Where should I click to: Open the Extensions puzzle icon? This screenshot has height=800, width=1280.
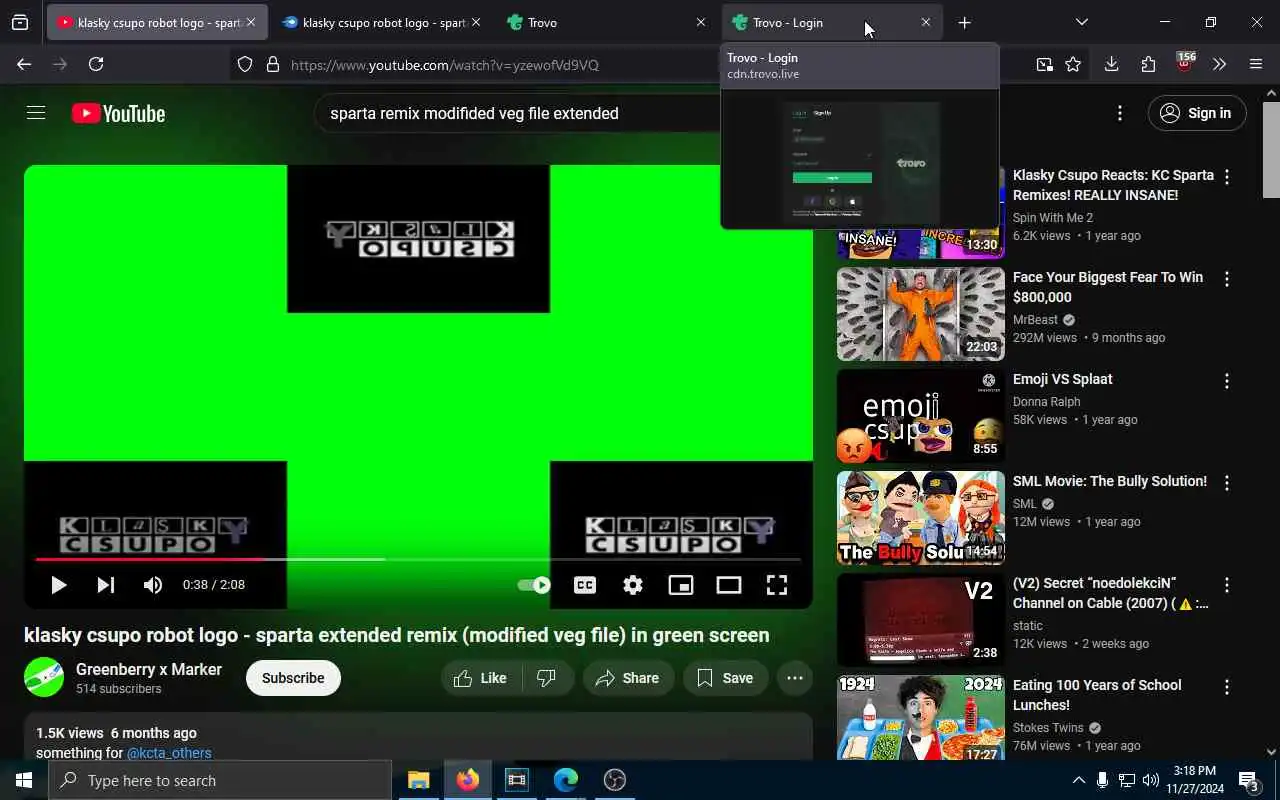coord(1148,64)
